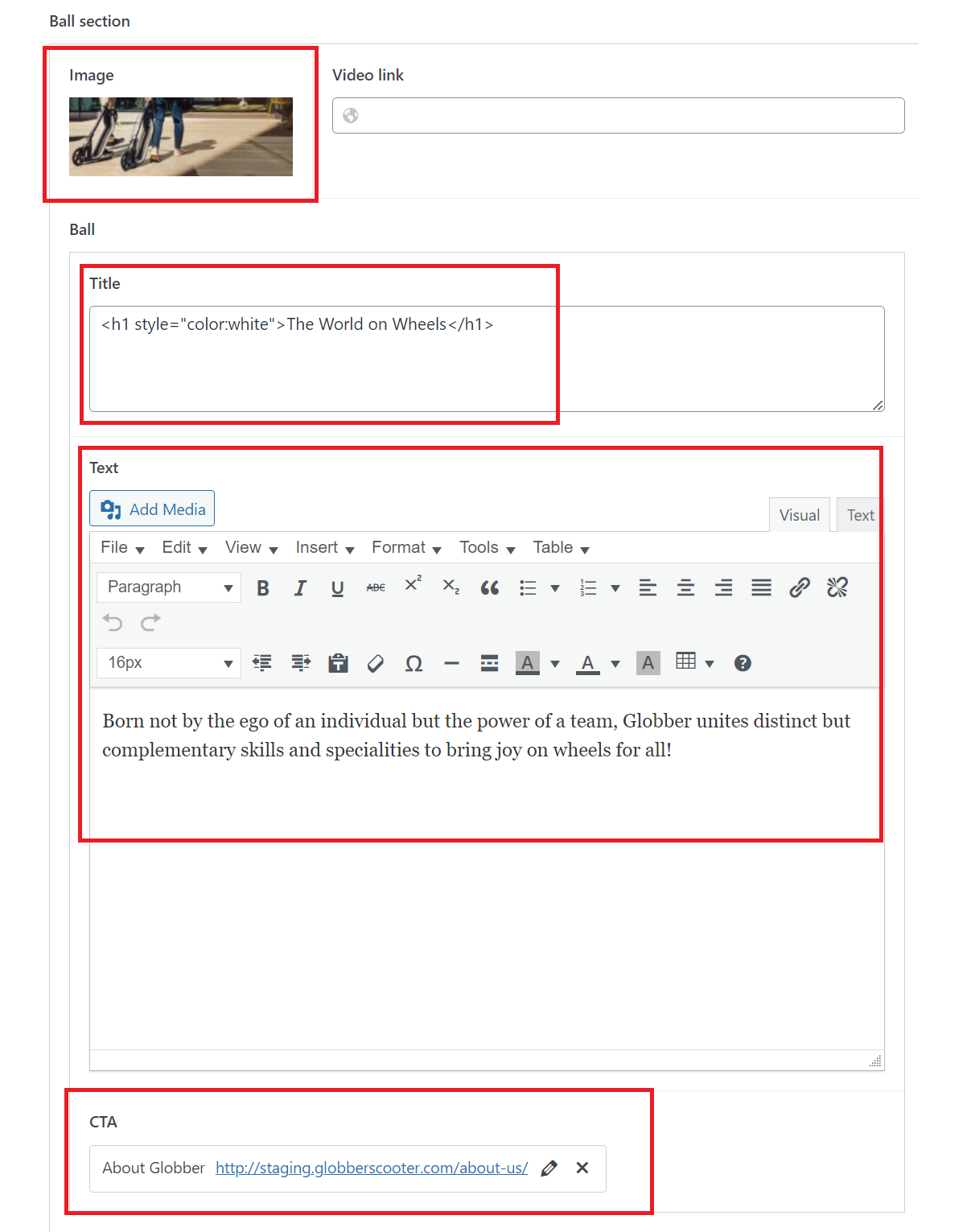Expand the text color picker arrow
The height and width of the screenshot is (1232, 975).
[x=615, y=663]
